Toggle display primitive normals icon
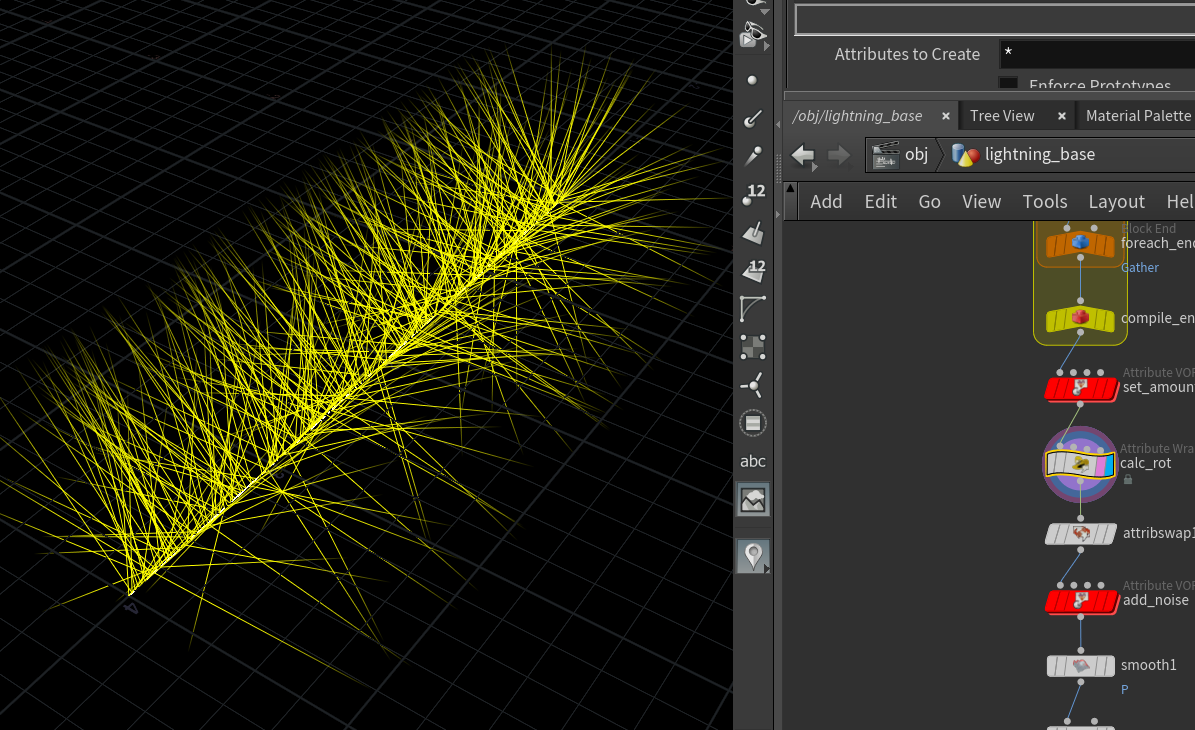 pyautogui.click(x=752, y=232)
